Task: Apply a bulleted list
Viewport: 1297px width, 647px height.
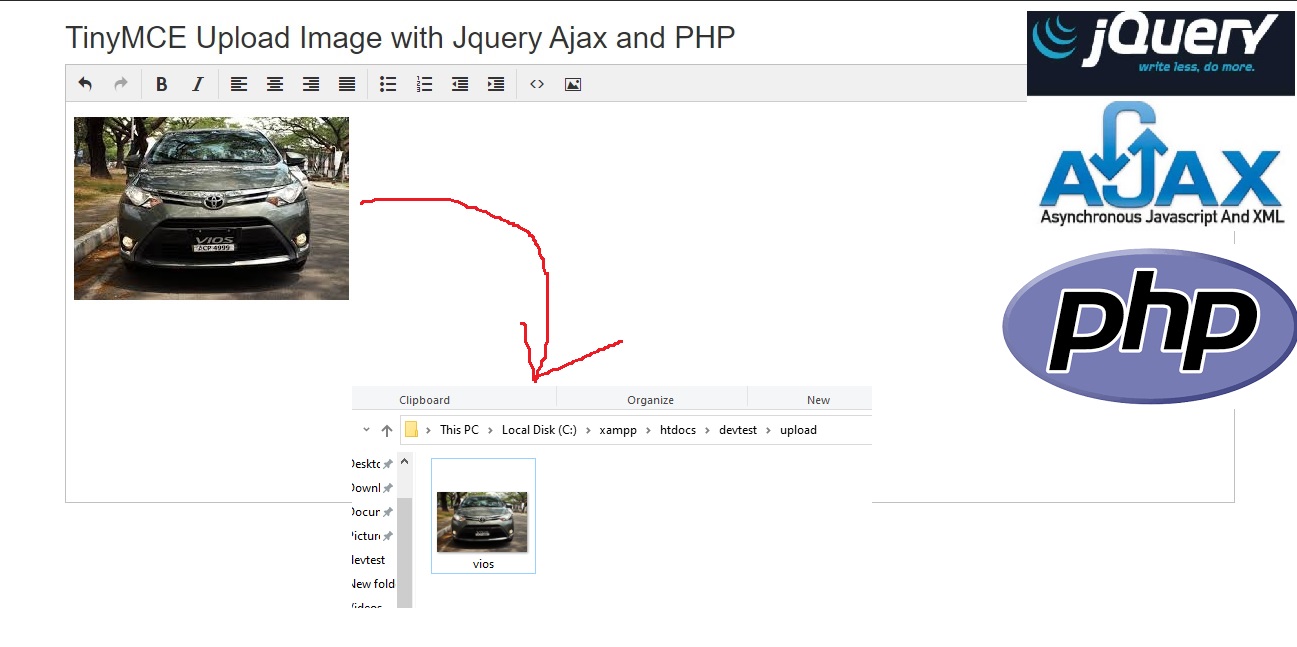Action: click(388, 84)
